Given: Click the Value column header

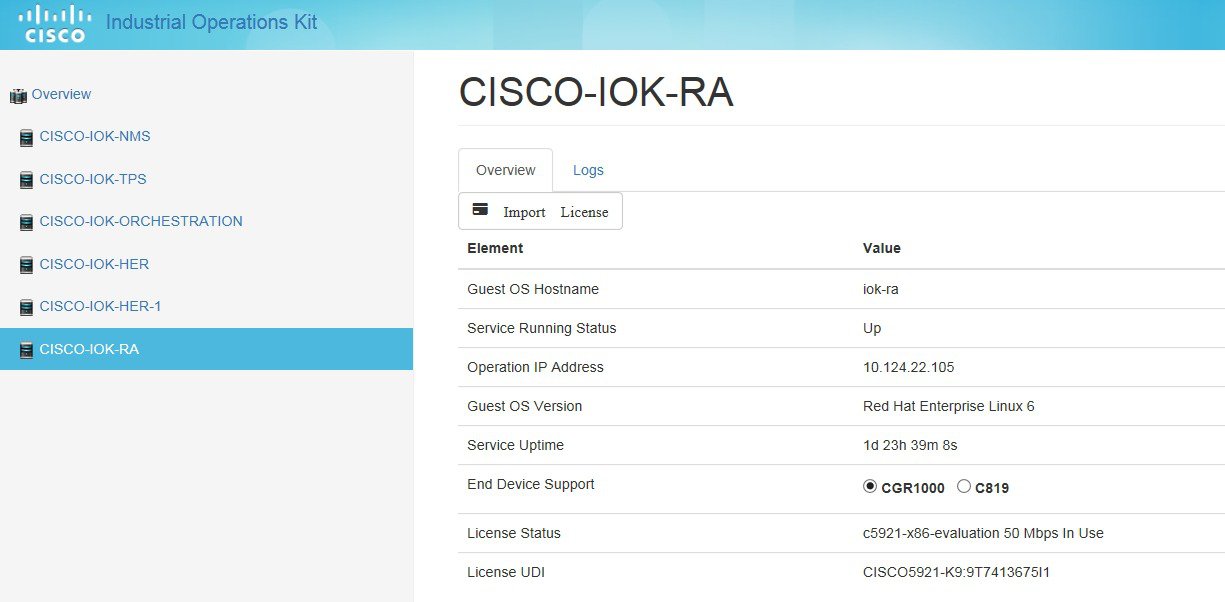Looking at the screenshot, I should [x=882, y=248].
